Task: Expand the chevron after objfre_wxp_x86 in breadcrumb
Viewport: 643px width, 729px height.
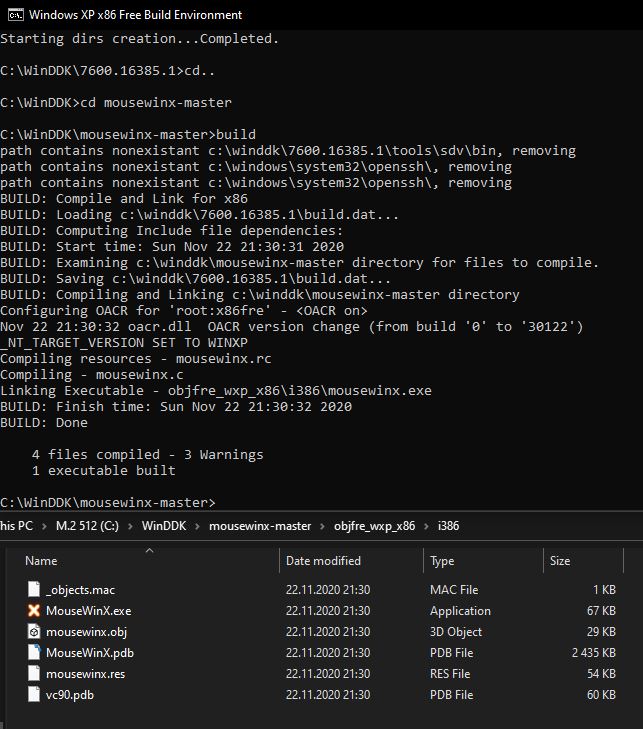Action: coord(426,526)
